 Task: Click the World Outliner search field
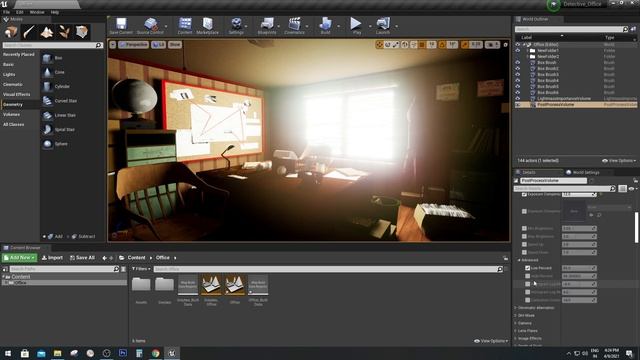point(571,29)
